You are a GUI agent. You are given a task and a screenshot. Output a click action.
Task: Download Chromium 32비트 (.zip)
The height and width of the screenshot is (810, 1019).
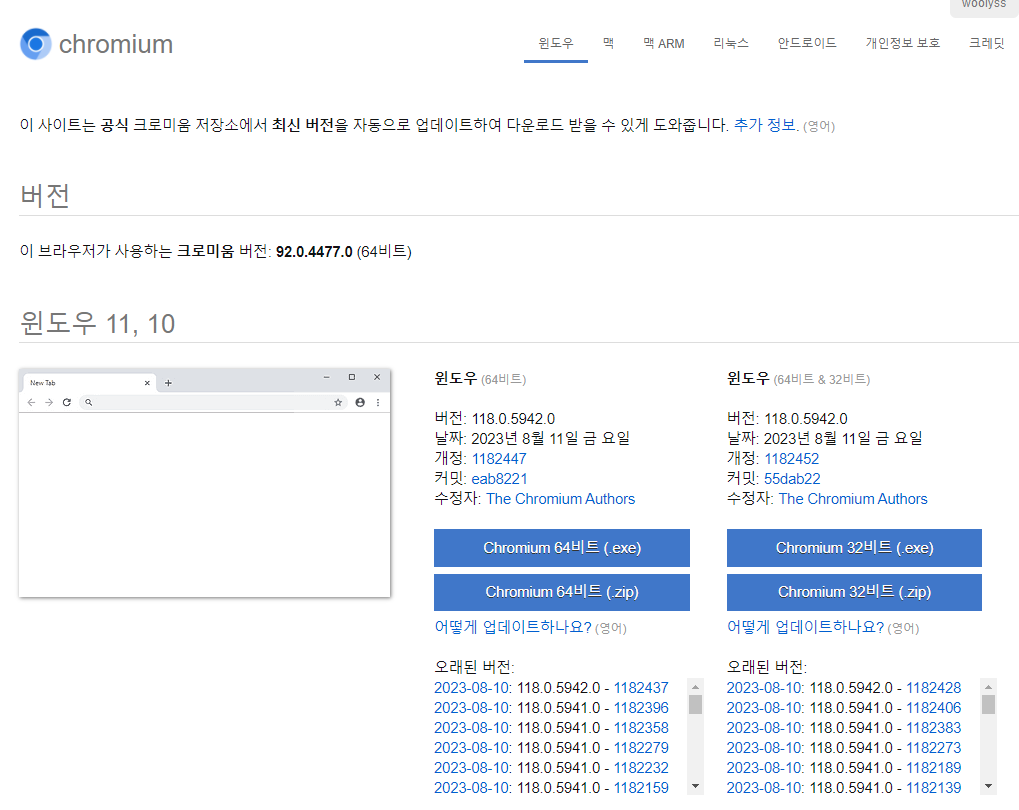(x=854, y=592)
